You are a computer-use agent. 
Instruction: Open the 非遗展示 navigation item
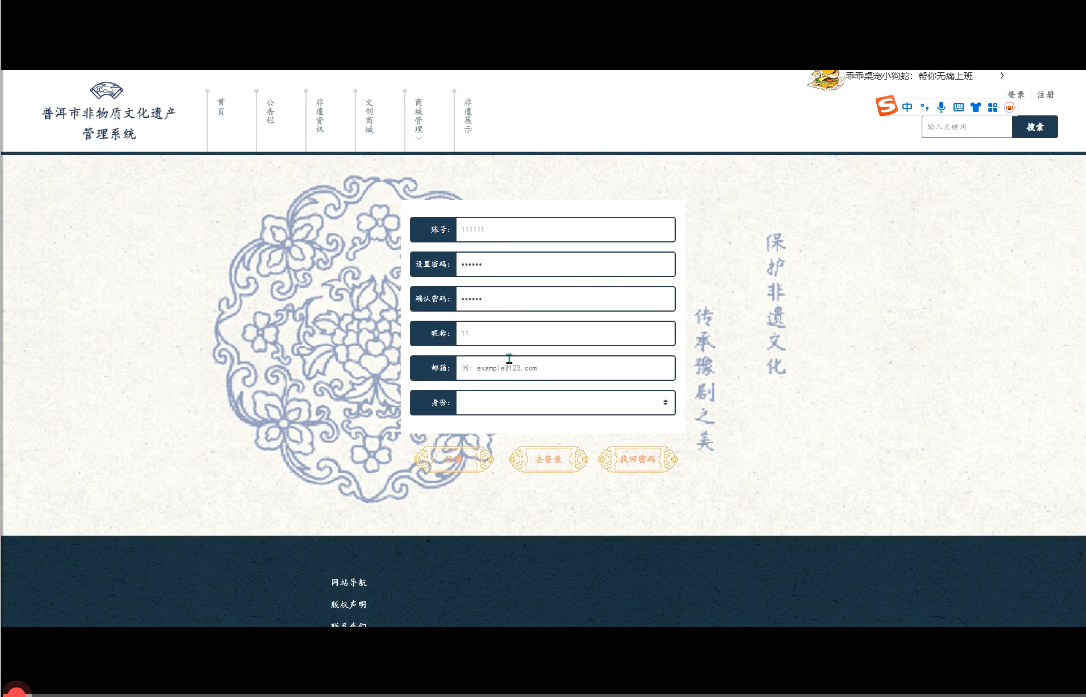click(468, 115)
